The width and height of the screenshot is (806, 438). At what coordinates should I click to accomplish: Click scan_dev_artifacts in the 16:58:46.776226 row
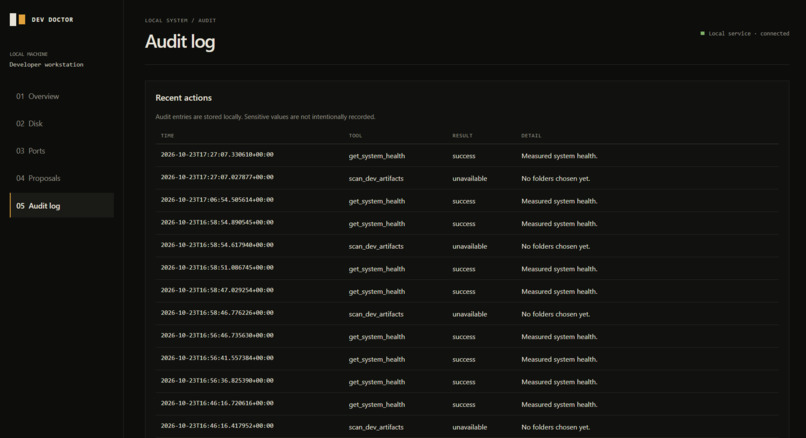(376, 314)
